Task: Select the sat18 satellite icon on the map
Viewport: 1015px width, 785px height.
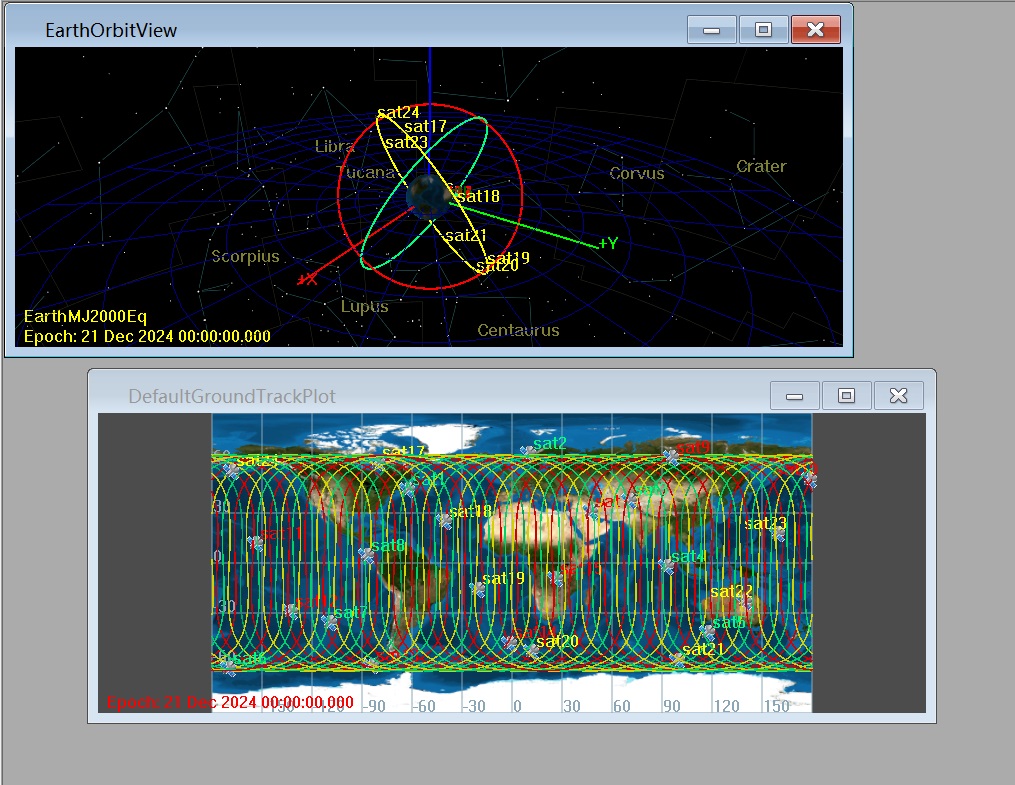Action: [444, 521]
